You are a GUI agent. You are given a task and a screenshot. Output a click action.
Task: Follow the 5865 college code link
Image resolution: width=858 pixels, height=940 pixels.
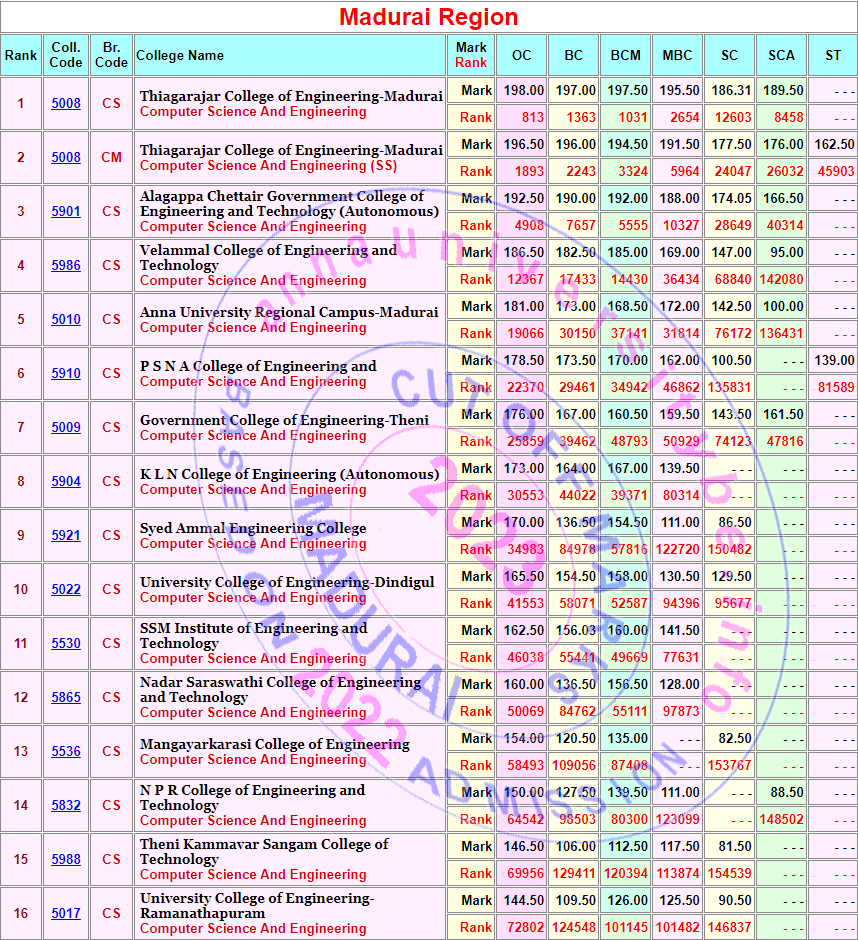[66, 698]
